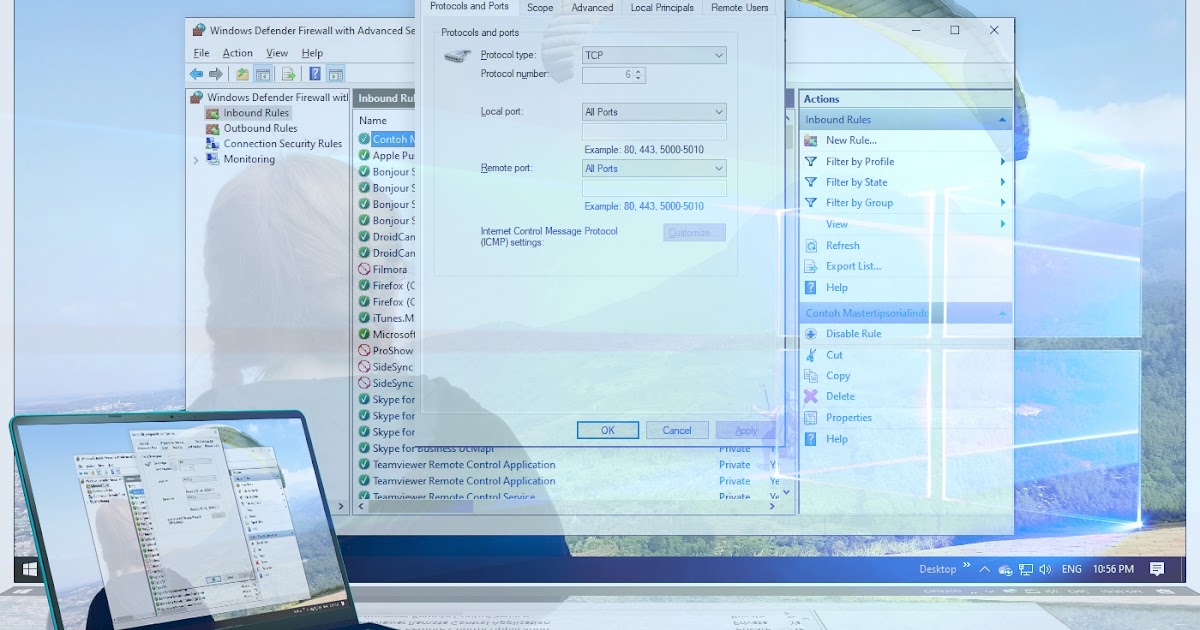Switch to the Scope tab
The image size is (1200, 630).
(x=540, y=7)
